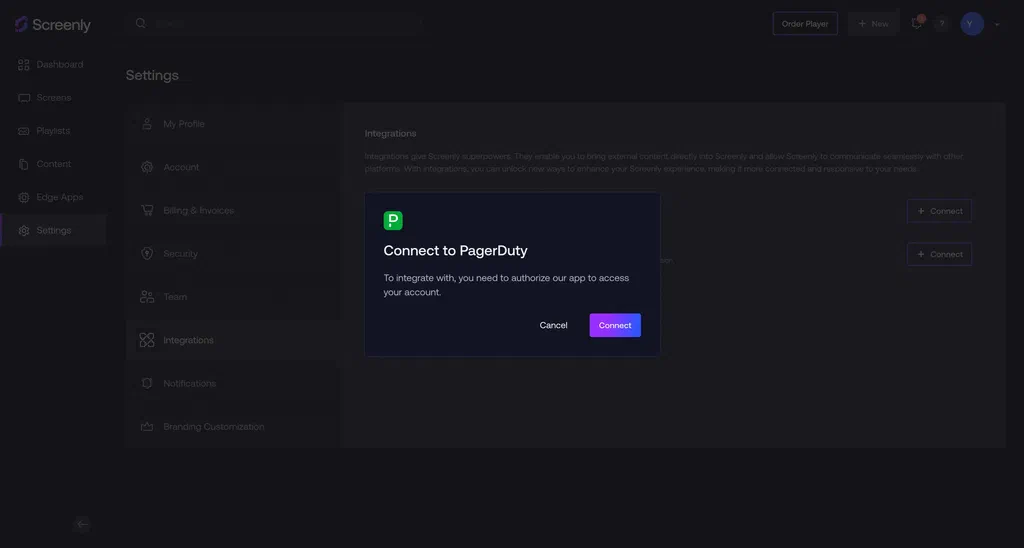Click the Settings gear icon in sidebar
The image size is (1024, 548).
24,231
